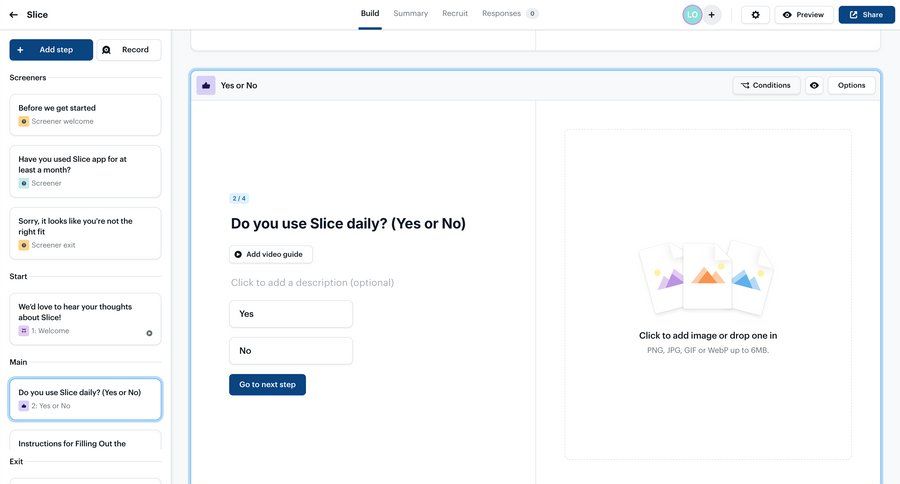Screen dimensions: 900x484
Task: Click the Share button
Action: click(866, 15)
